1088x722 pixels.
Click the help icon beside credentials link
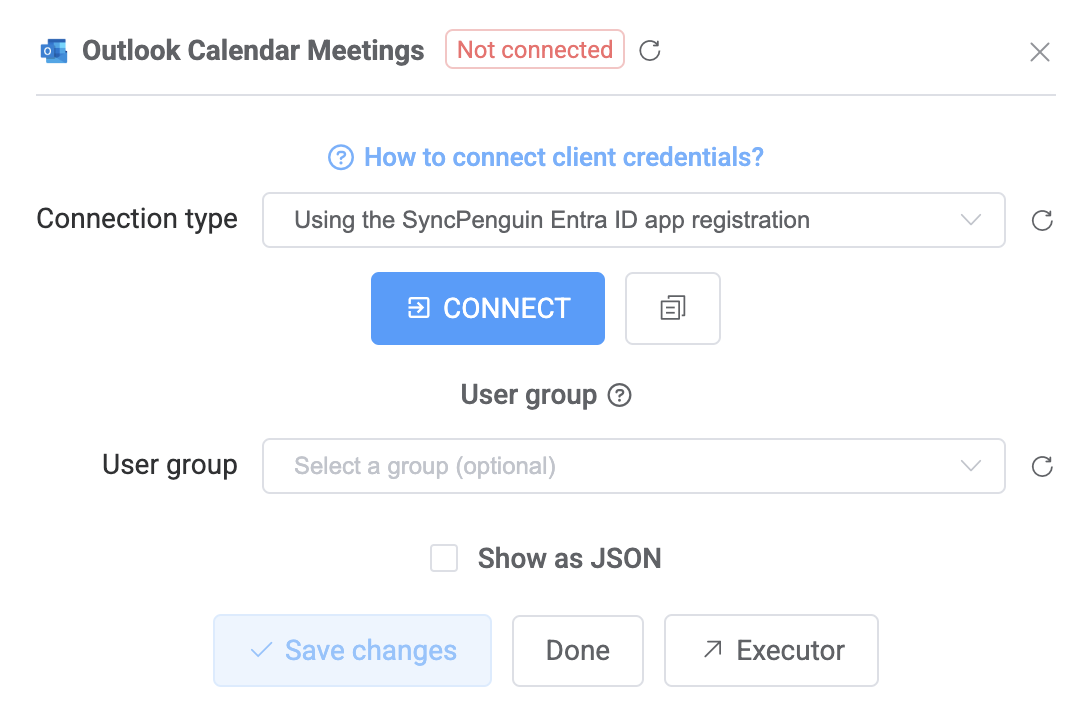342,157
